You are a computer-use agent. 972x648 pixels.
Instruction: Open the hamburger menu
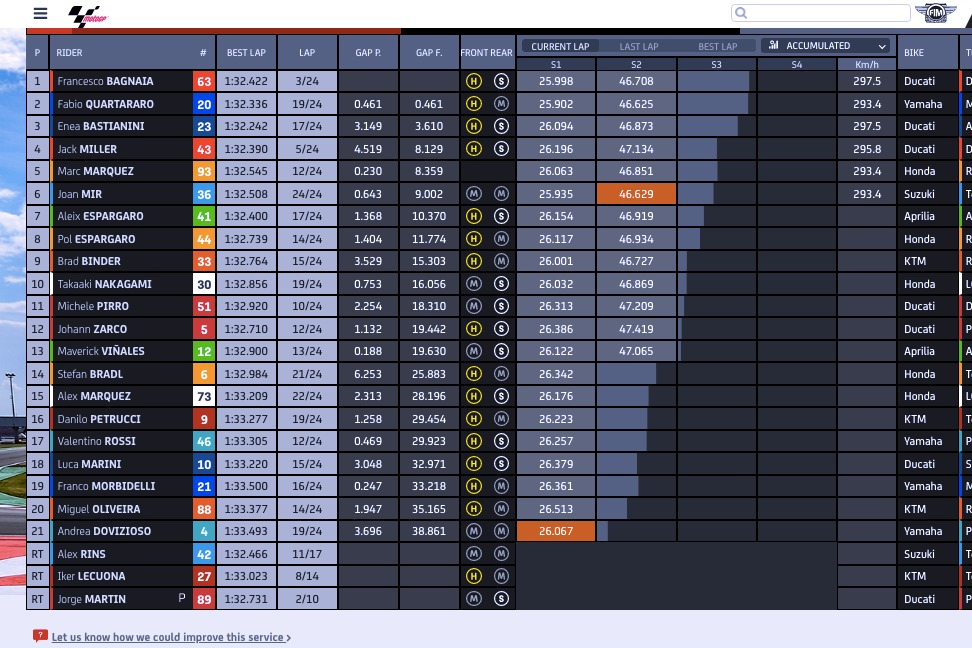[x=40, y=14]
